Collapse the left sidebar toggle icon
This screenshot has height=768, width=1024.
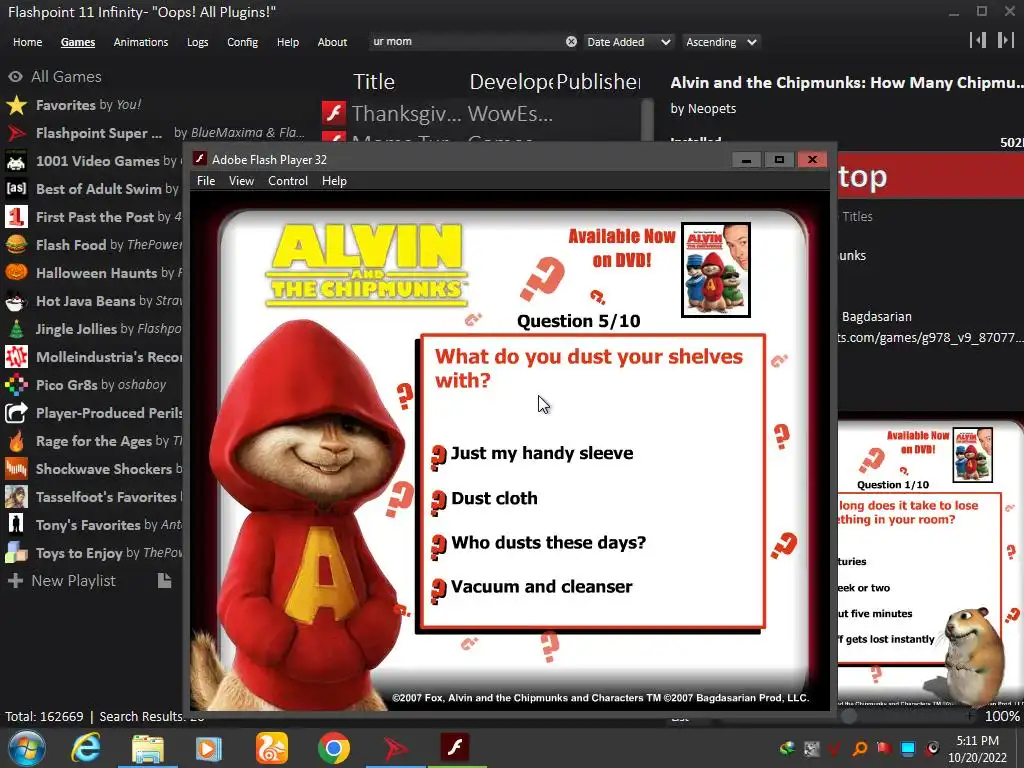978,40
